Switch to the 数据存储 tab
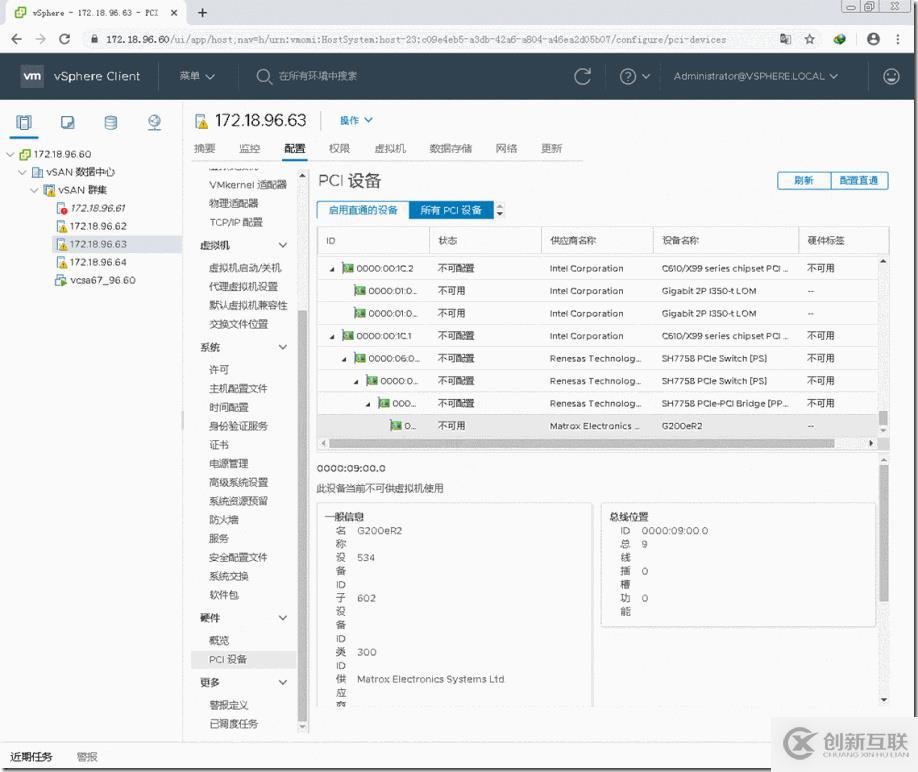Screen dimensions: 918x772 tap(451, 148)
